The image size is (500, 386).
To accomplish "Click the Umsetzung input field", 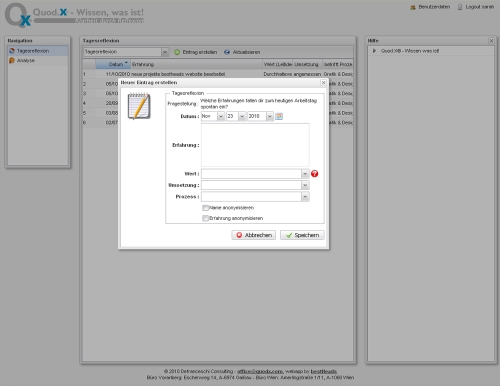I will pyautogui.click(x=251, y=185).
